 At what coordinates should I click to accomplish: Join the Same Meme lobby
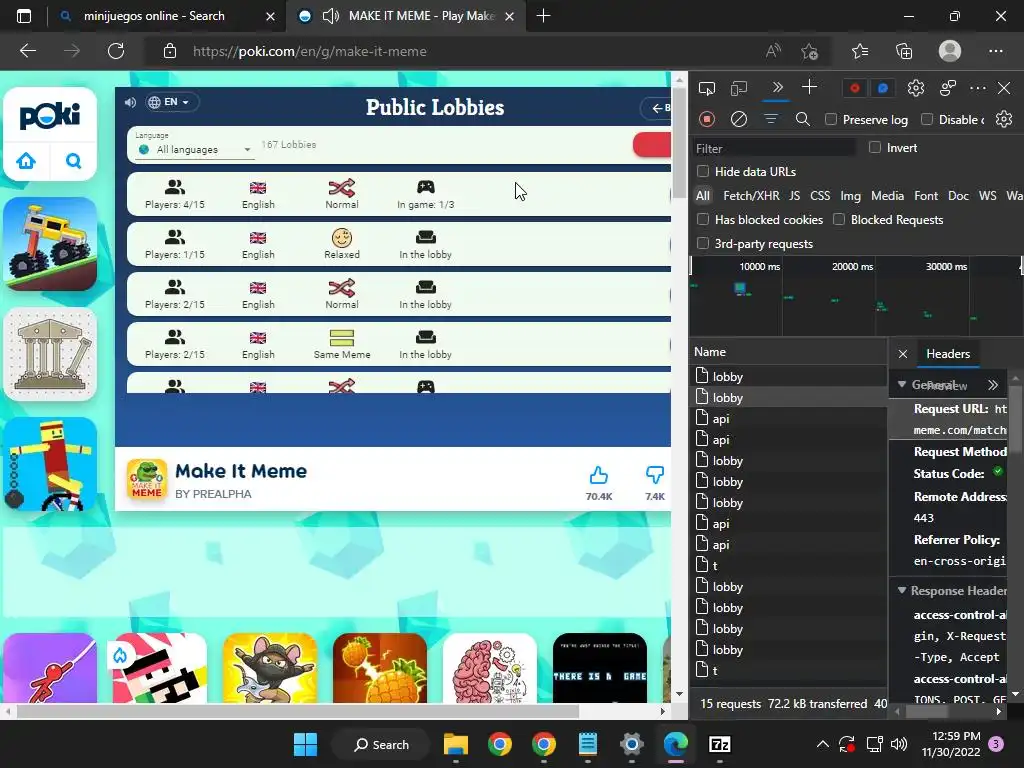point(399,344)
